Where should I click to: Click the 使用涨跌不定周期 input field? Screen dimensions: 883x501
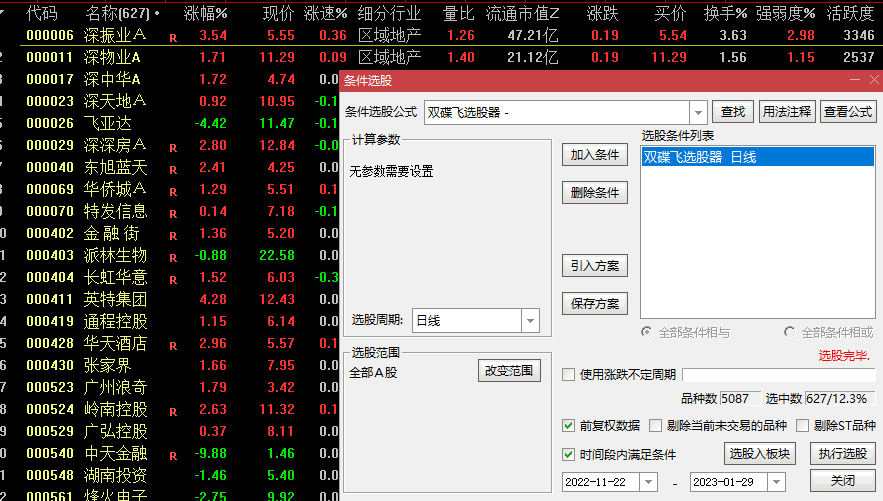coord(779,374)
